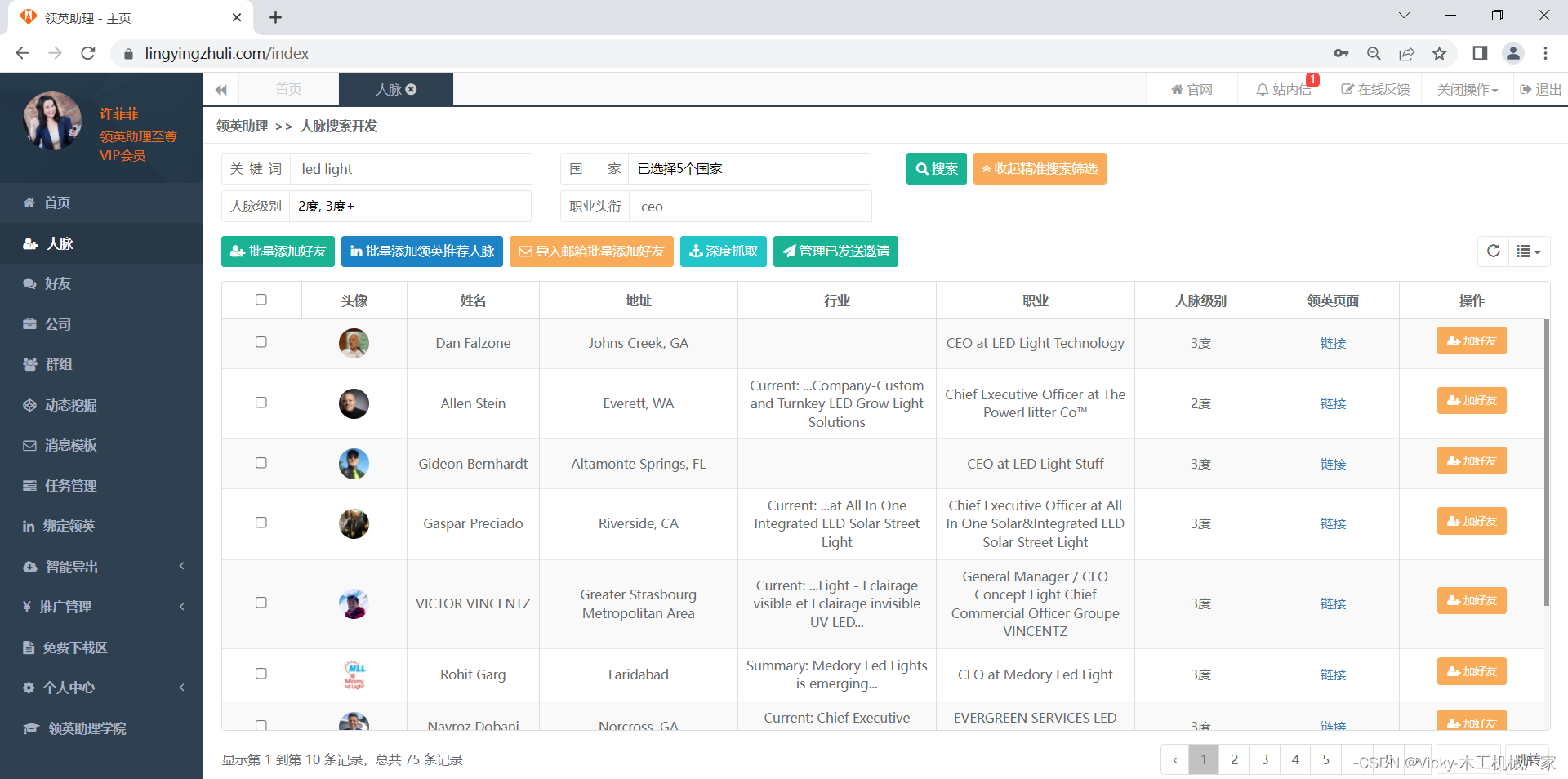Switch to the 首页 tab
Viewport: 1568px width, 779px height.
click(x=288, y=89)
